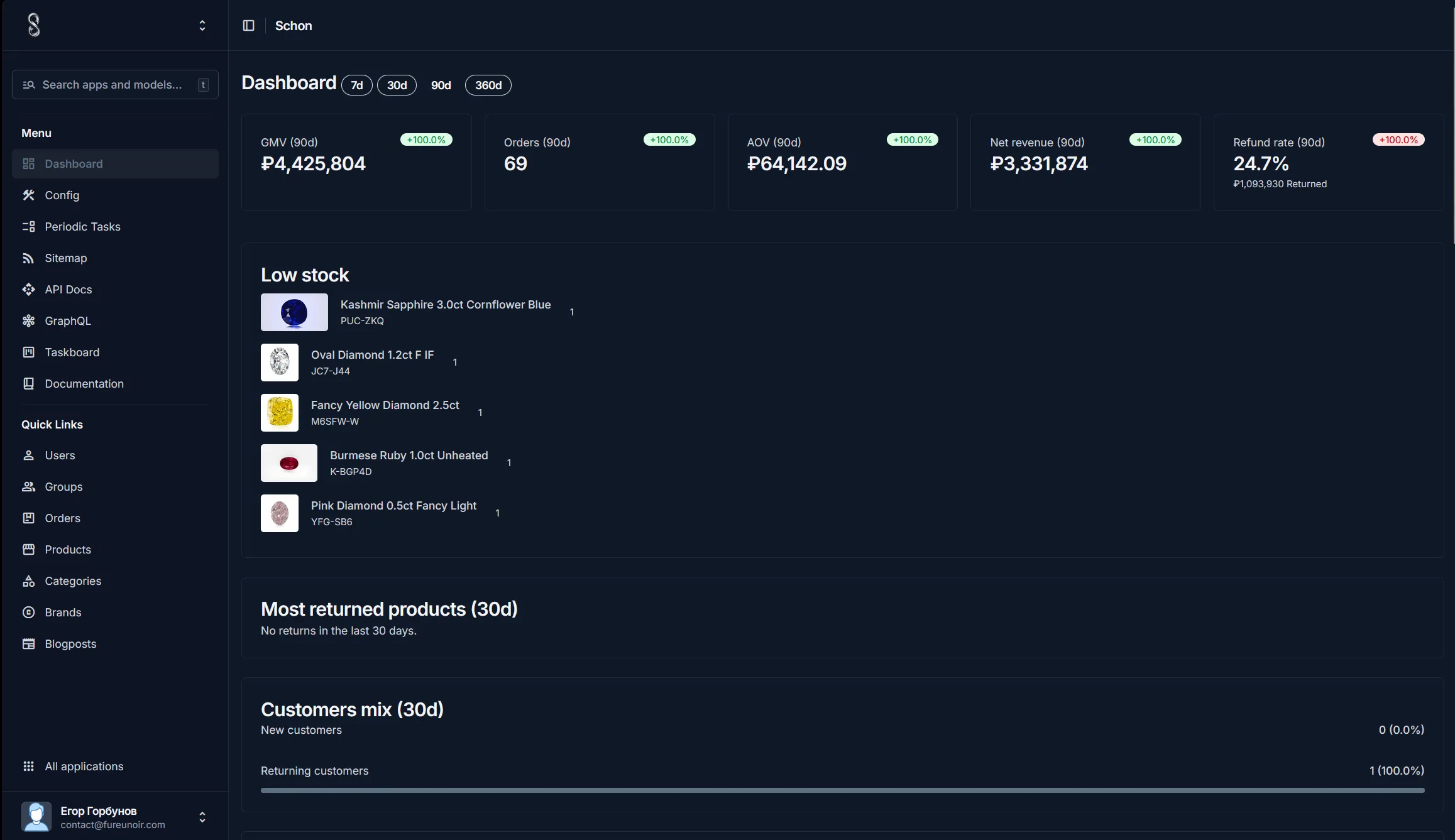Open the Dashboard menu item
The height and width of the screenshot is (840, 1455).
tap(74, 164)
